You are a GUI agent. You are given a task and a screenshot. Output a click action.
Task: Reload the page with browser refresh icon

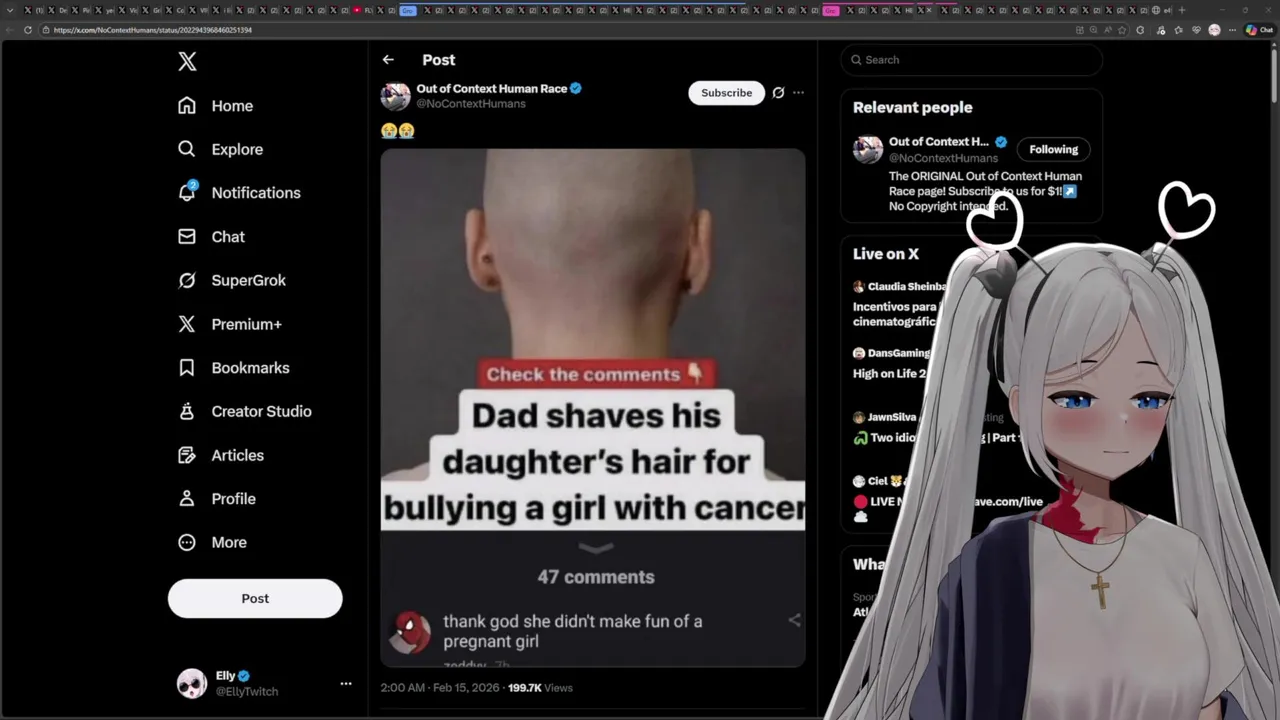click(28, 30)
